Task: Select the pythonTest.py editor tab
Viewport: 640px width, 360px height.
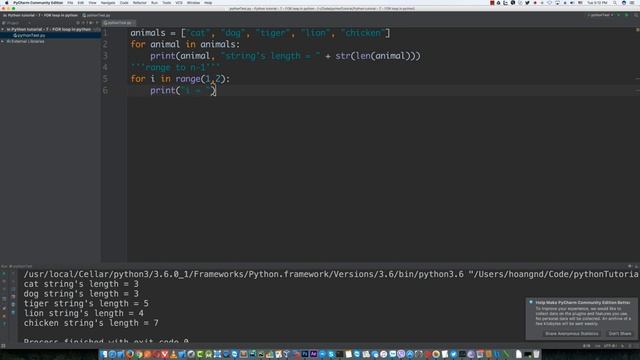Action: [x=118, y=23]
